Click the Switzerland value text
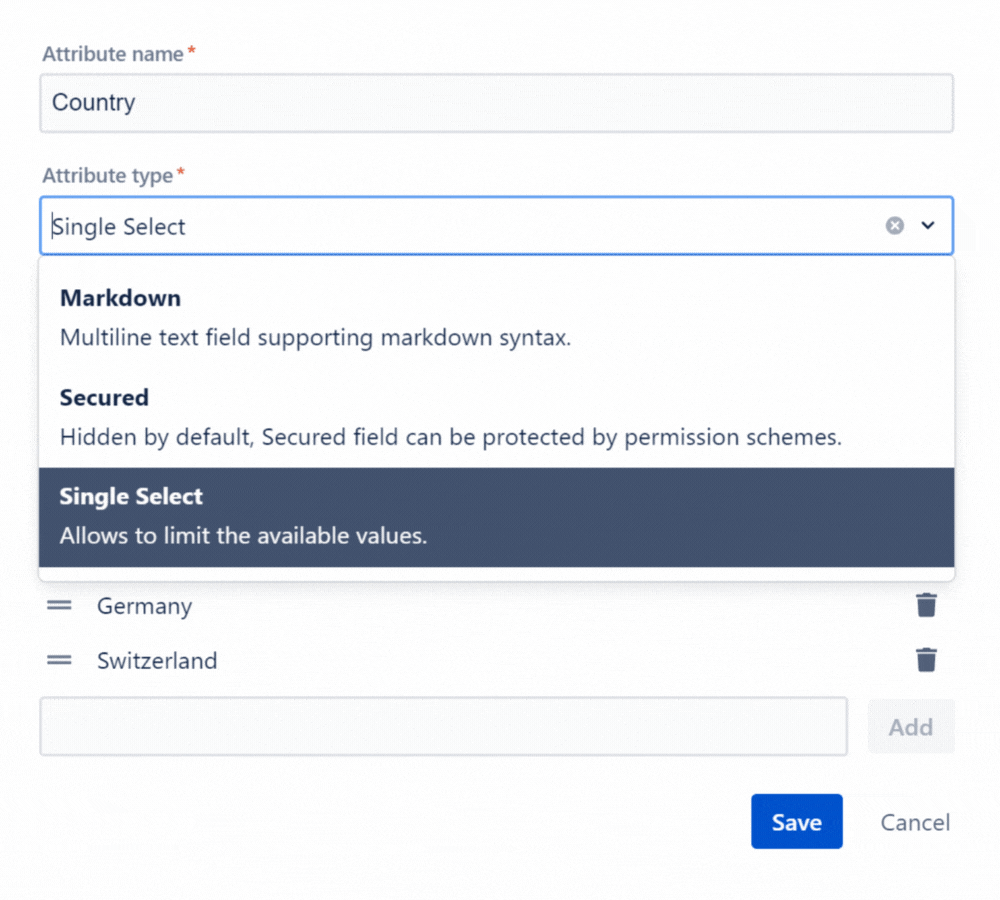This screenshot has width=1000, height=900. (157, 660)
